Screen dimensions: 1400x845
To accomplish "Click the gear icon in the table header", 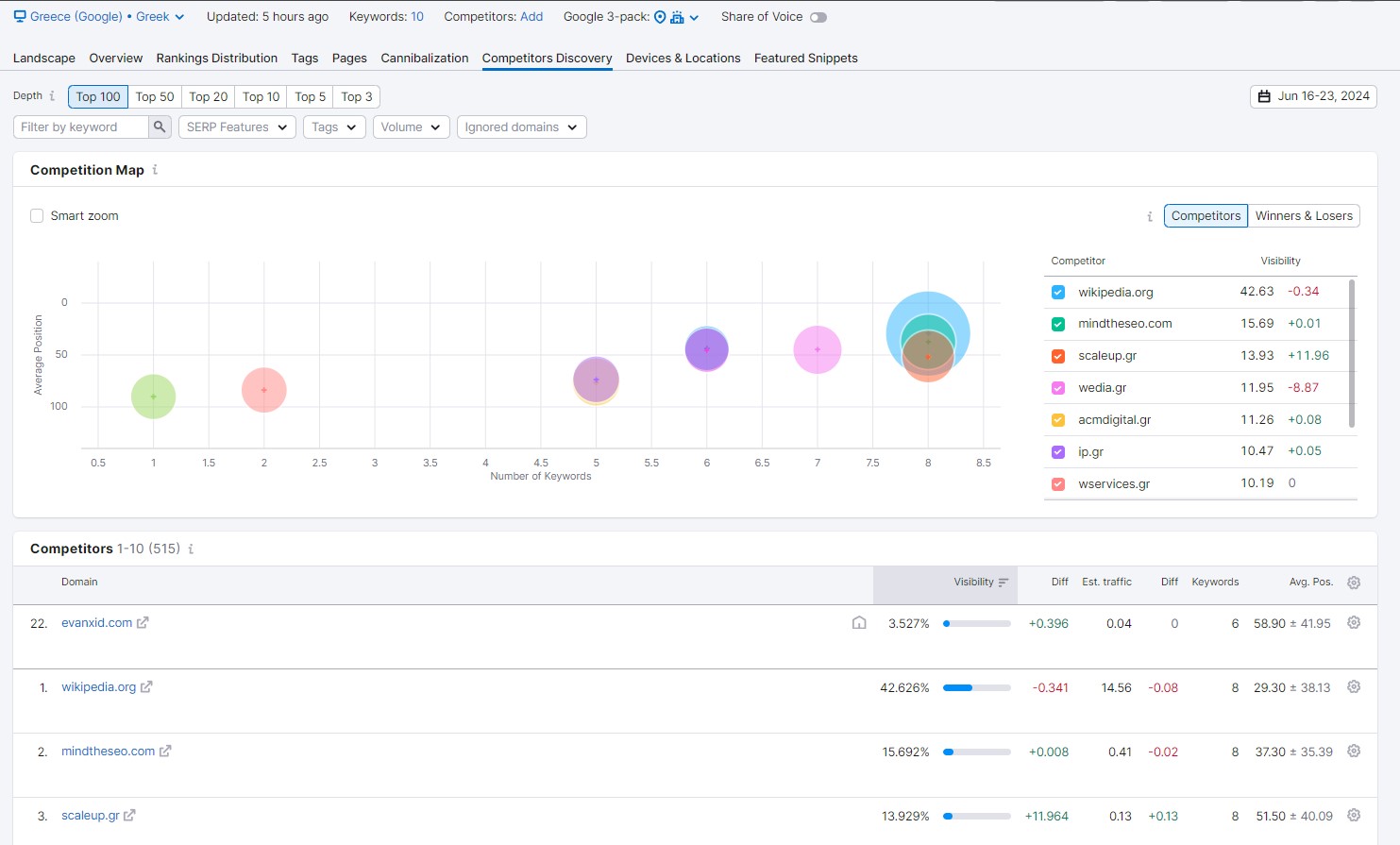I will pyautogui.click(x=1354, y=583).
